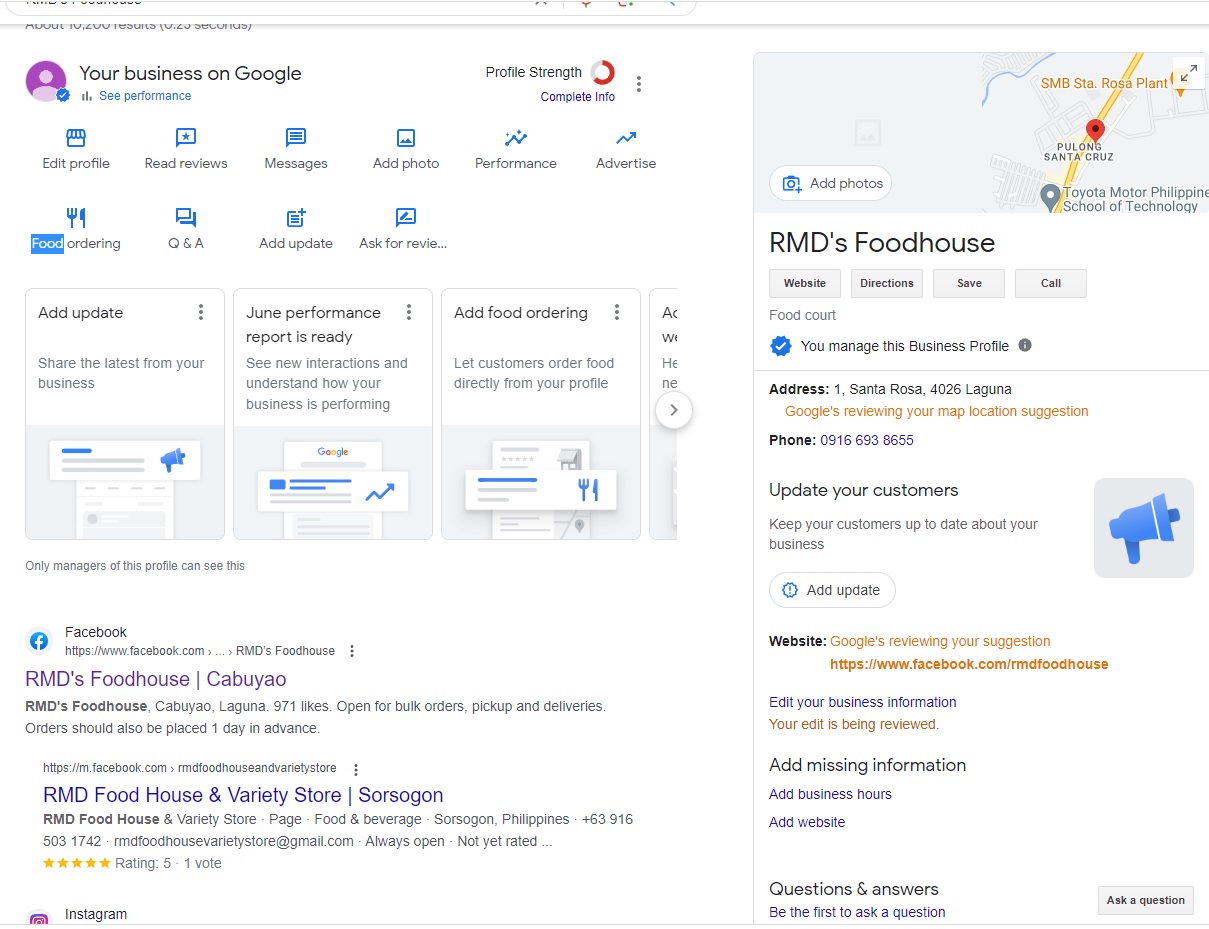Image resolution: width=1209 pixels, height=929 pixels.
Task: Click the Advertise trend arrow icon
Action: tap(626, 138)
